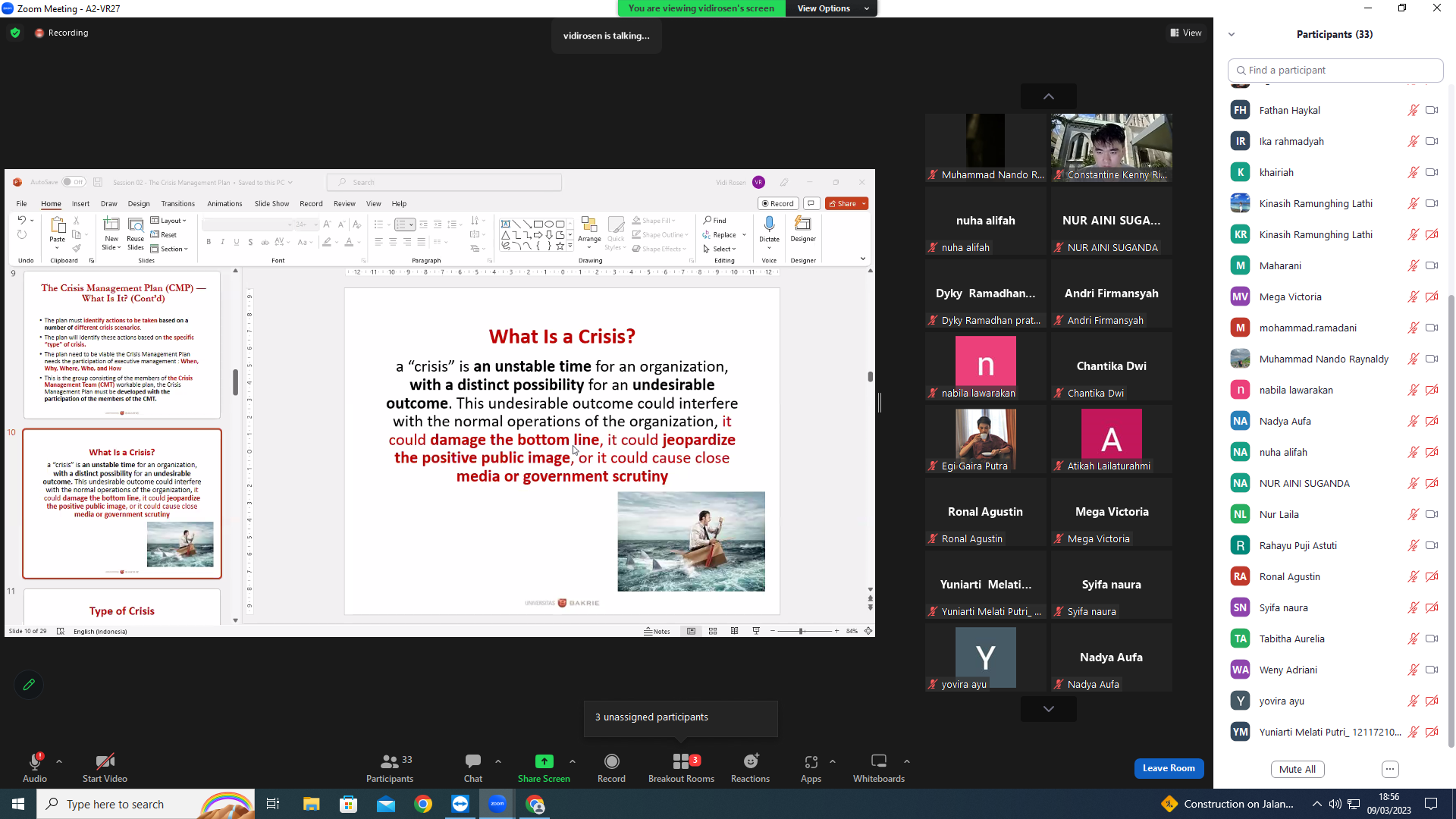Toggle mute for Ronal Agustin
The width and height of the screenshot is (1456, 819).
1413,576
